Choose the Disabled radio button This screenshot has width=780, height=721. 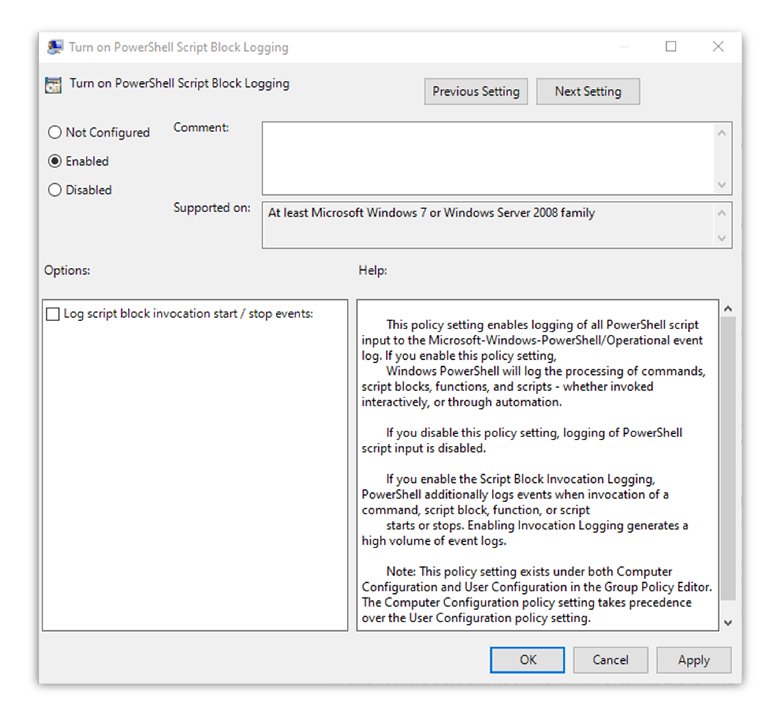(55, 190)
